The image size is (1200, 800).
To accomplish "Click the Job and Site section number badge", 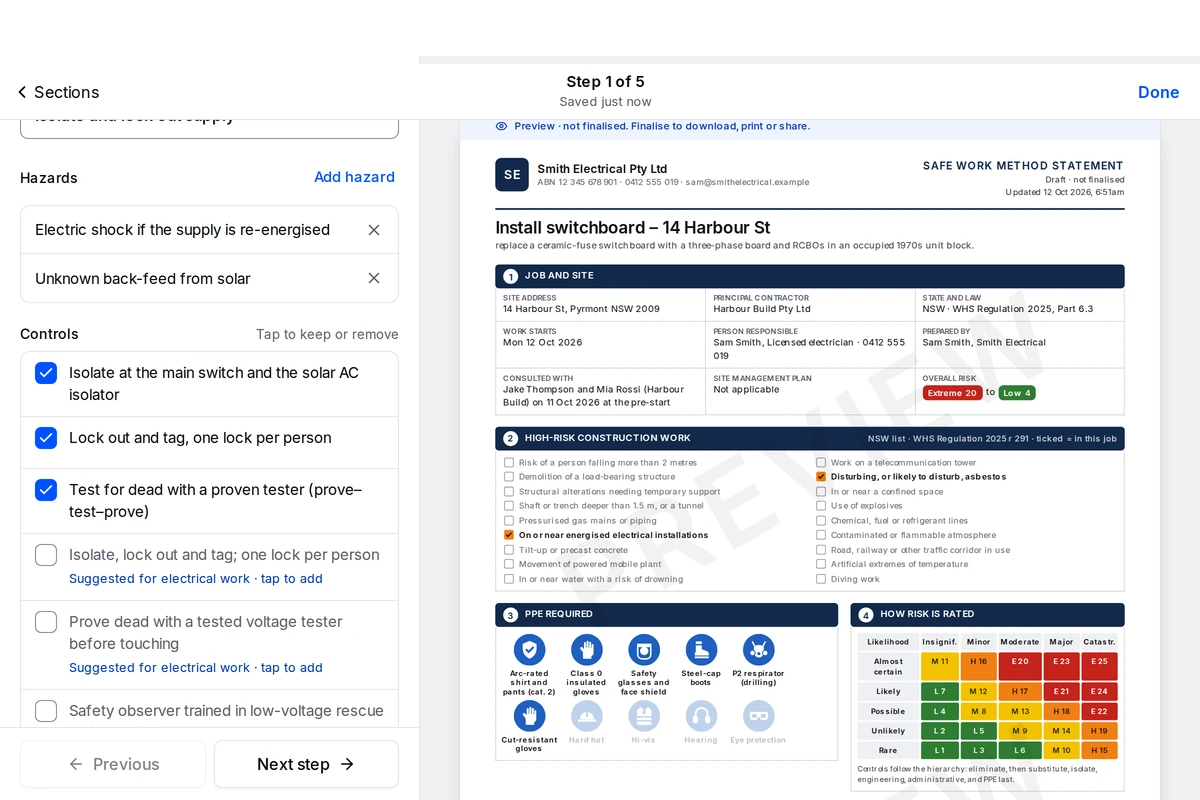I will 510,276.
